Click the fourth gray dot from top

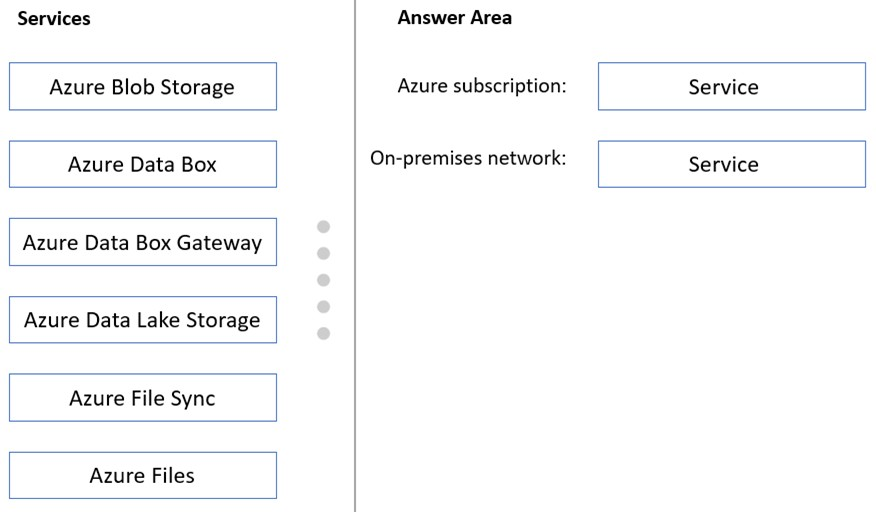(x=323, y=307)
